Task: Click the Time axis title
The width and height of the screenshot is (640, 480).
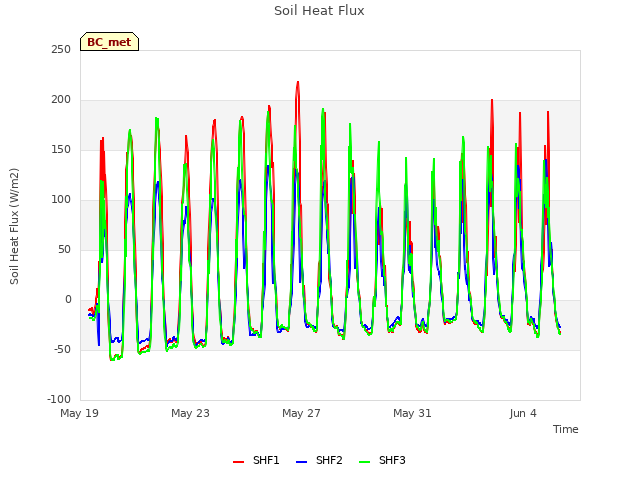Action: [x=566, y=429]
